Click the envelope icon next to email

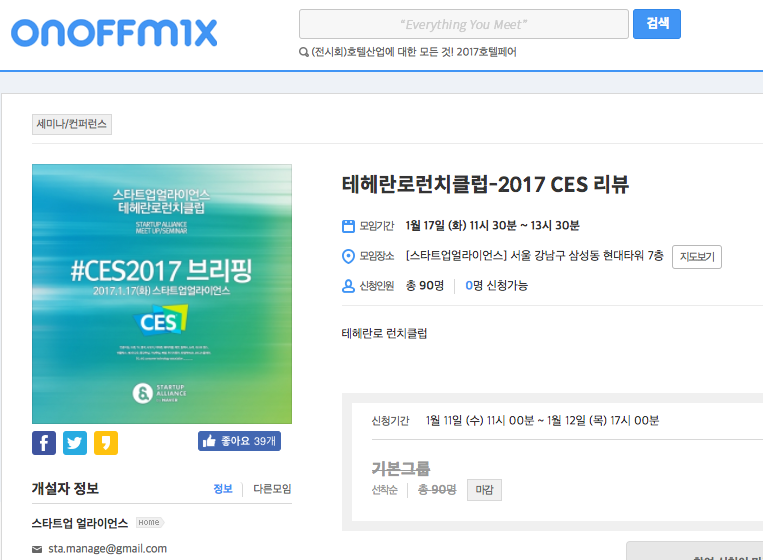click(37, 549)
